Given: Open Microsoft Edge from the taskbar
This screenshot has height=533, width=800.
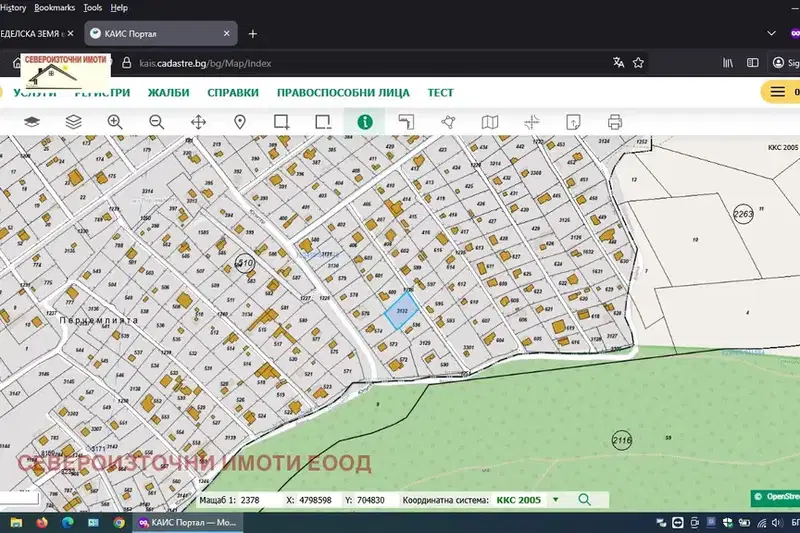Looking at the screenshot, I should (x=67, y=522).
